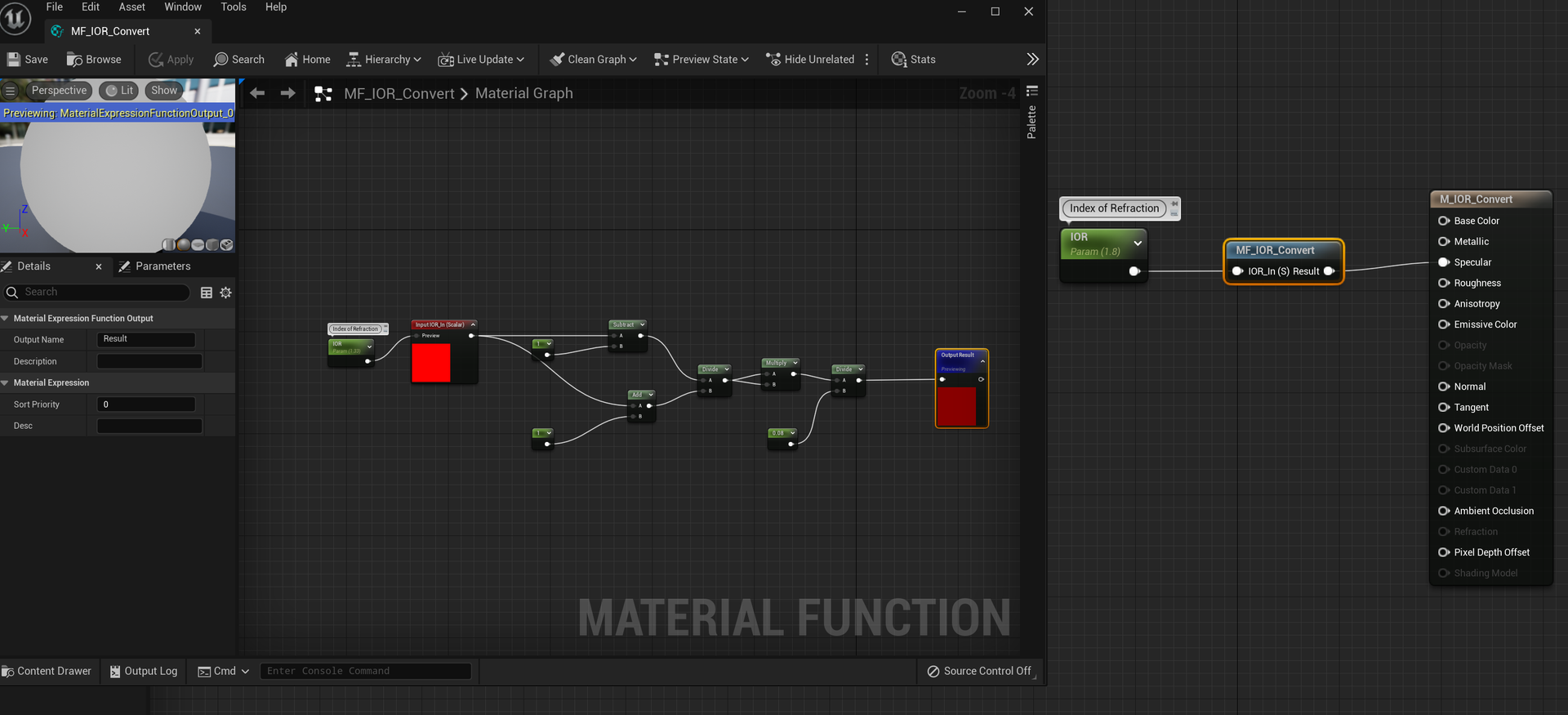Set preview mesh to plane
This screenshot has width=1568, height=715.
(198, 244)
